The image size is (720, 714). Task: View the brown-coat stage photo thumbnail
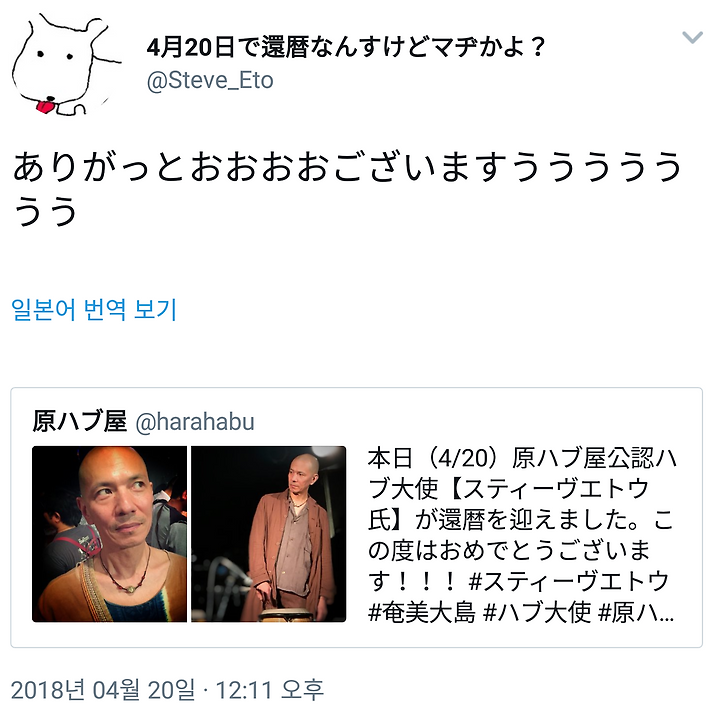coord(269,534)
